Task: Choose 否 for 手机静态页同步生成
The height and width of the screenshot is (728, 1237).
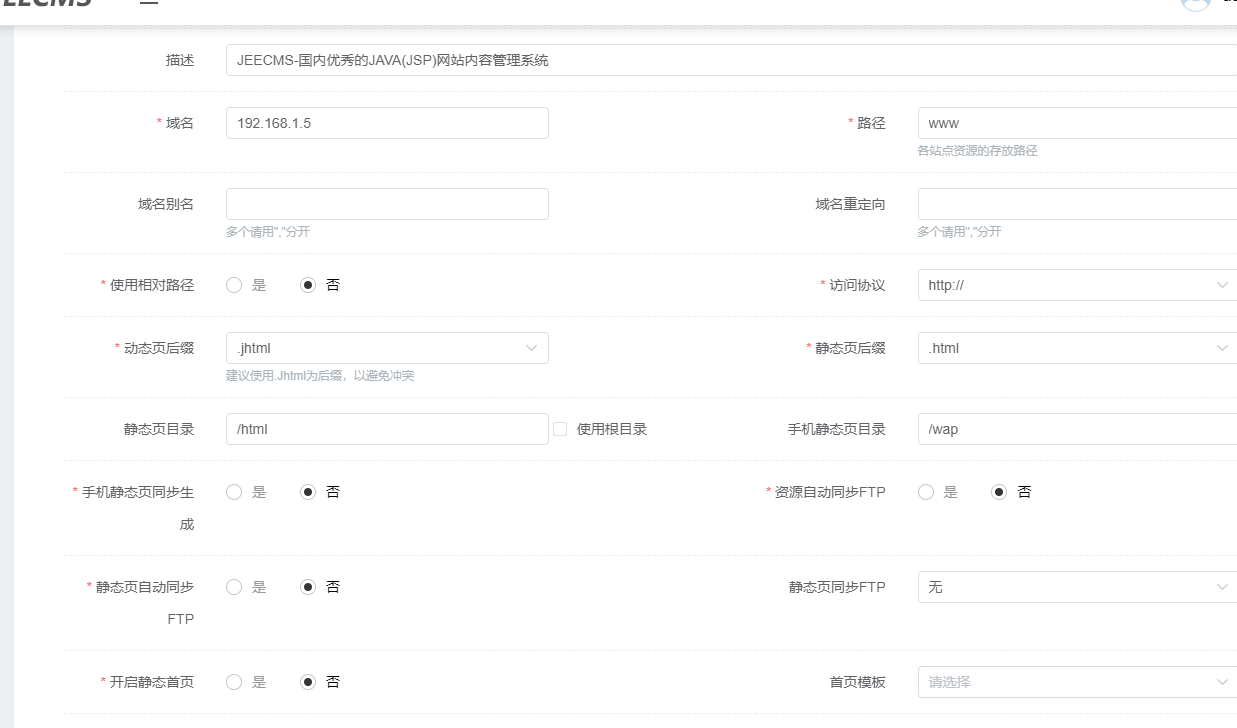Action: (x=308, y=492)
